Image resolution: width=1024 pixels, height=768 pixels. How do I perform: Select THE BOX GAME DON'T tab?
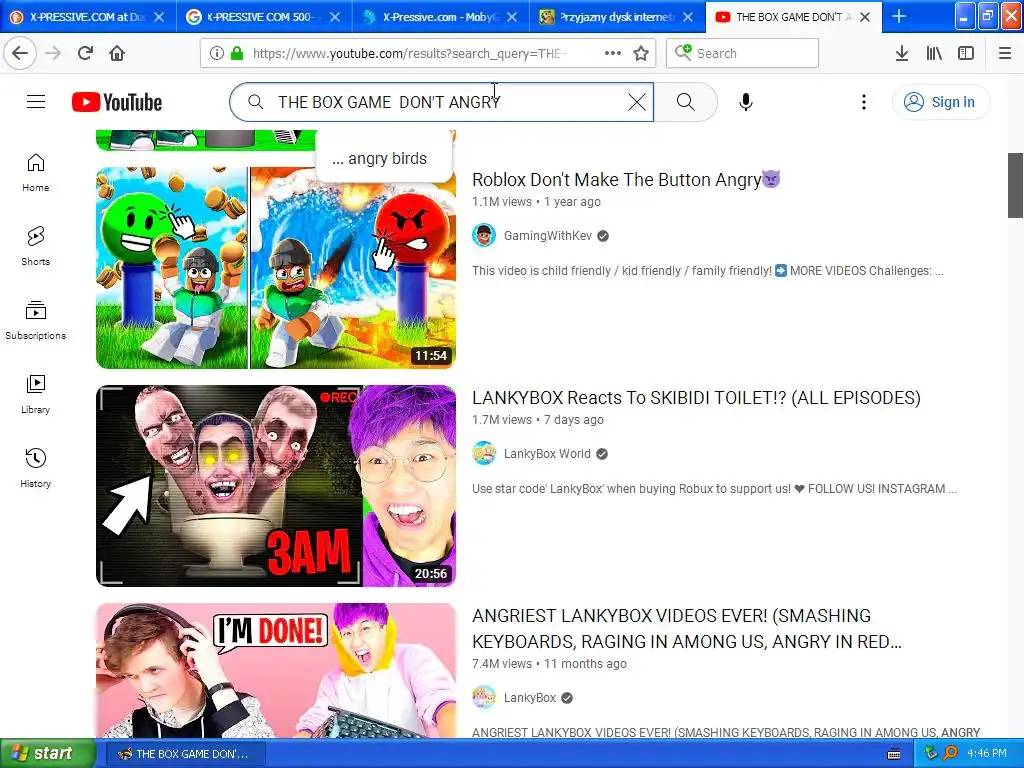(793, 17)
